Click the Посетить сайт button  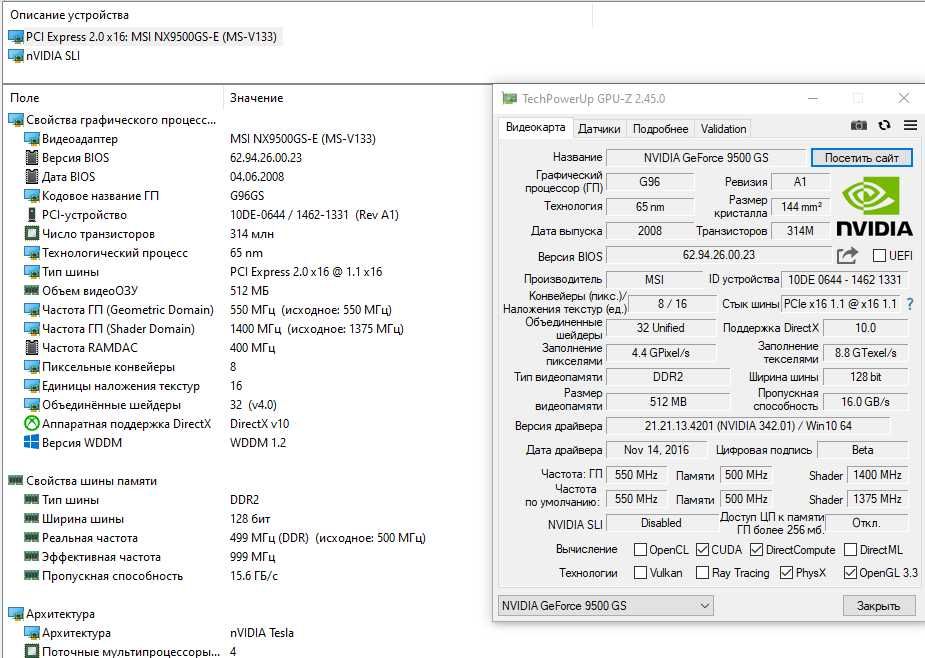861,158
